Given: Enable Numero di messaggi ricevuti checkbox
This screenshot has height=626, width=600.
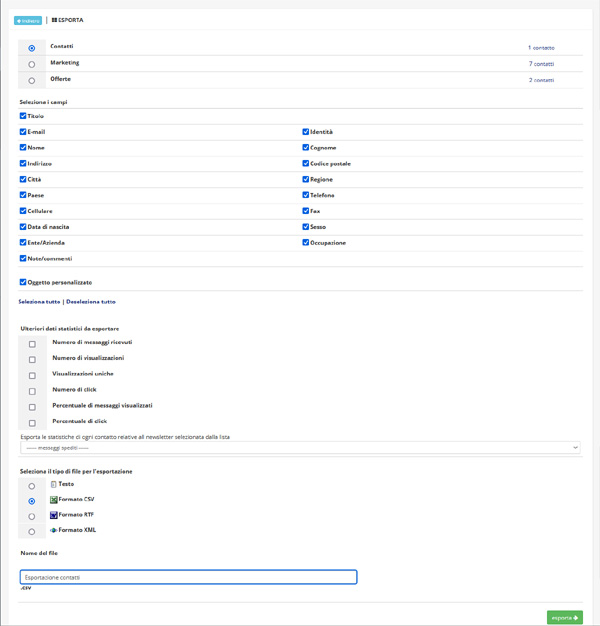Looking at the screenshot, I should click(32, 344).
